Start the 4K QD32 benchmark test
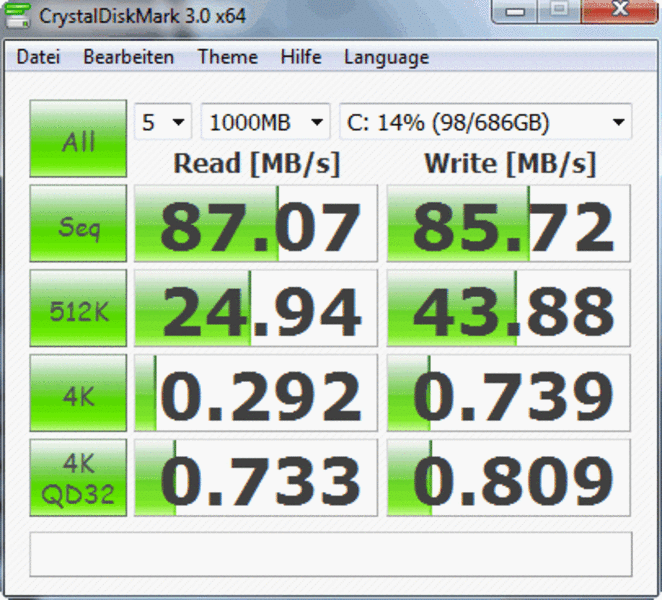Viewport: 662px width, 600px height. 78,478
